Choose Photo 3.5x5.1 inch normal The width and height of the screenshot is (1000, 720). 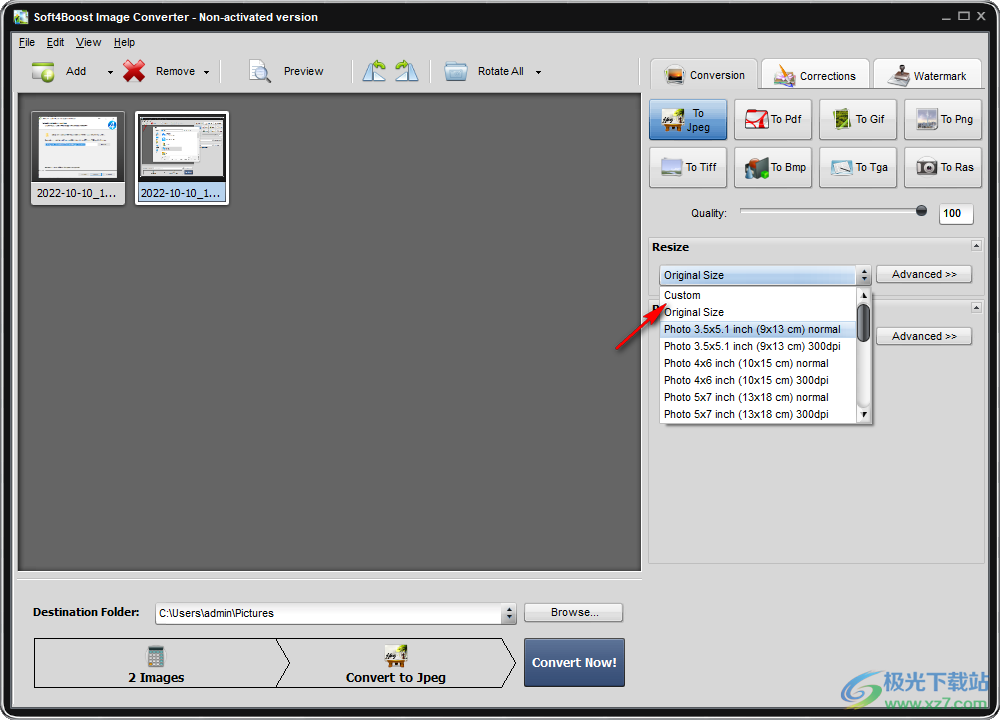(759, 329)
